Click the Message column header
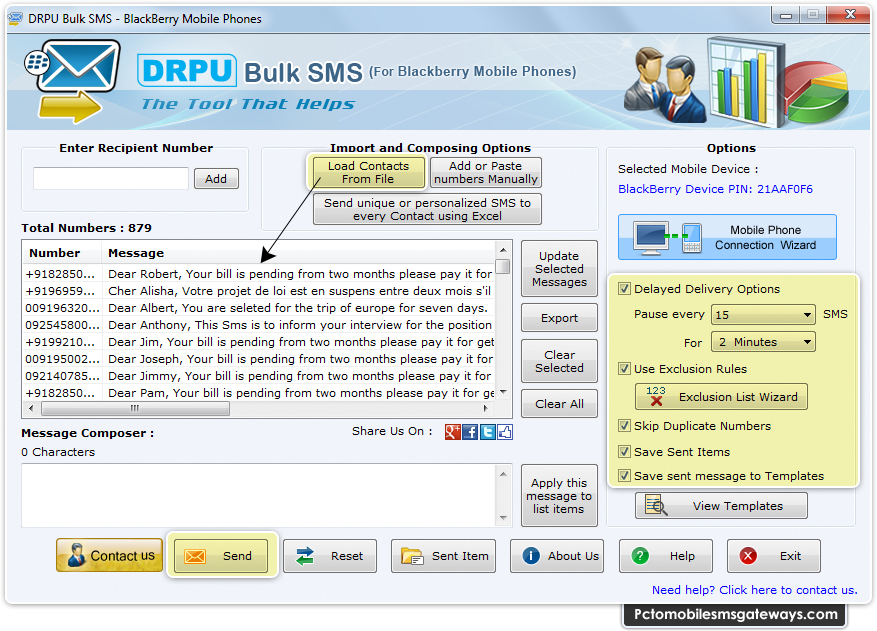 (299, 253)
